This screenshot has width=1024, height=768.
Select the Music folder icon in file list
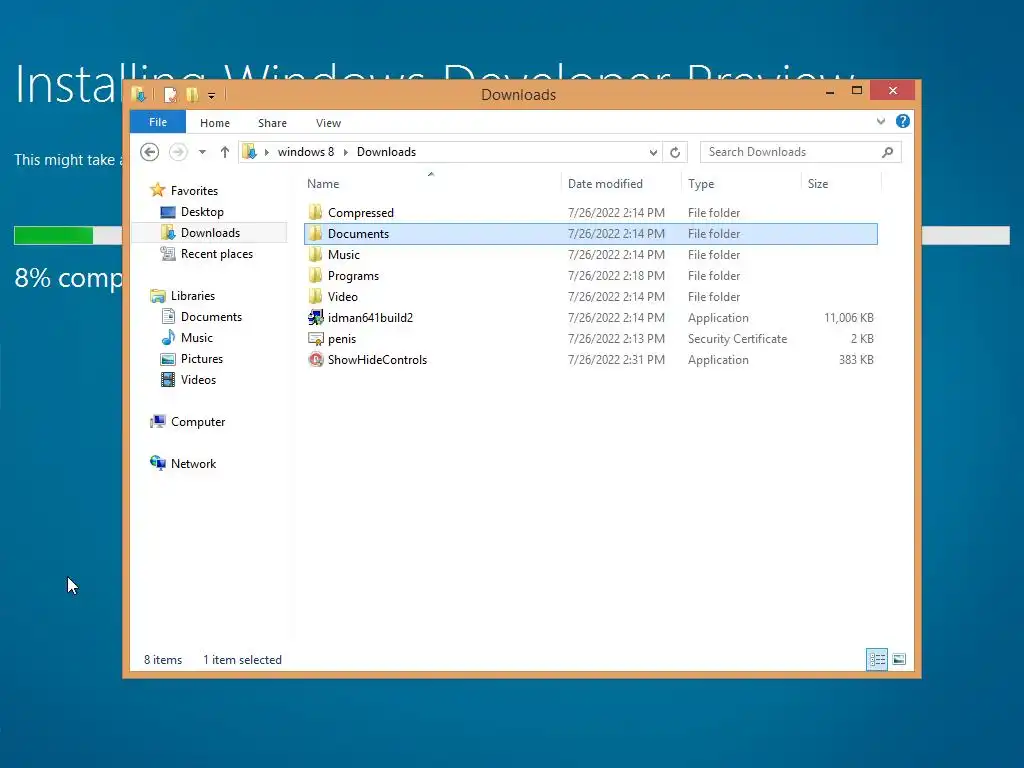[x=315, y=254]
